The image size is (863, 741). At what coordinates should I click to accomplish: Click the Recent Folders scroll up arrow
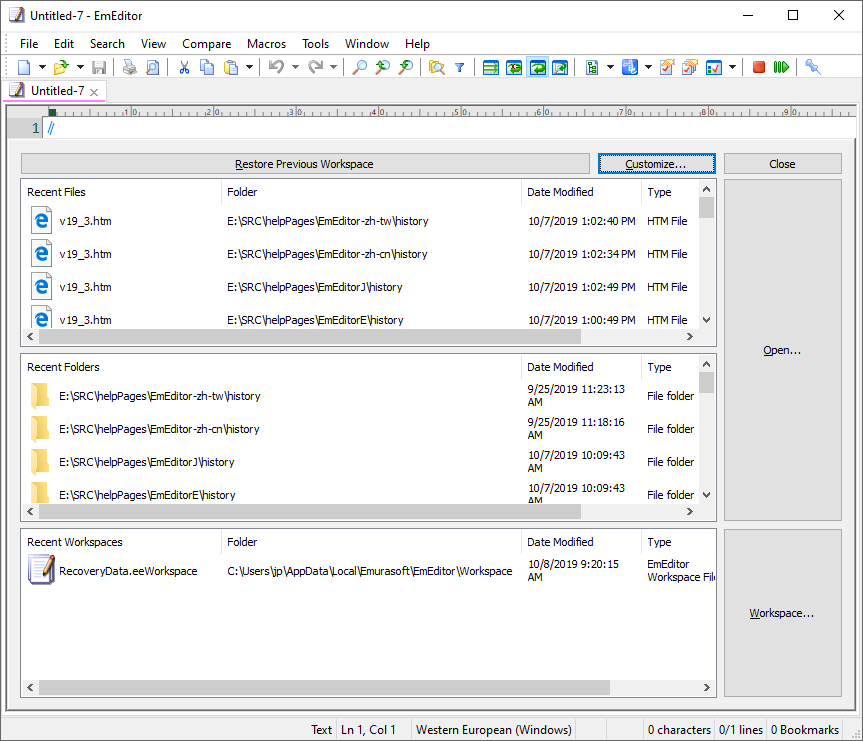[x=707, y=364]
